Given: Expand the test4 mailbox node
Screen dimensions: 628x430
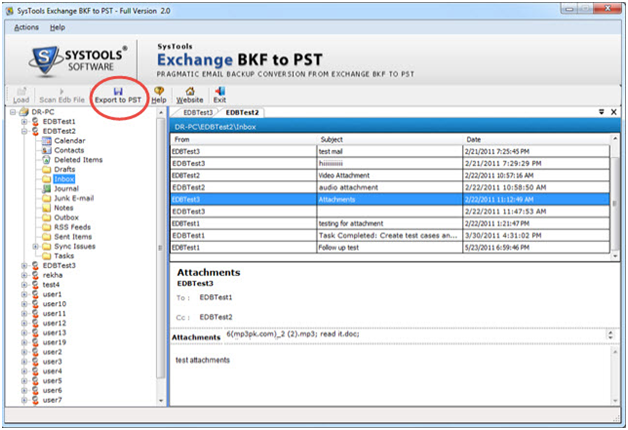Looking at the screenshot, I should coord(24,285).
